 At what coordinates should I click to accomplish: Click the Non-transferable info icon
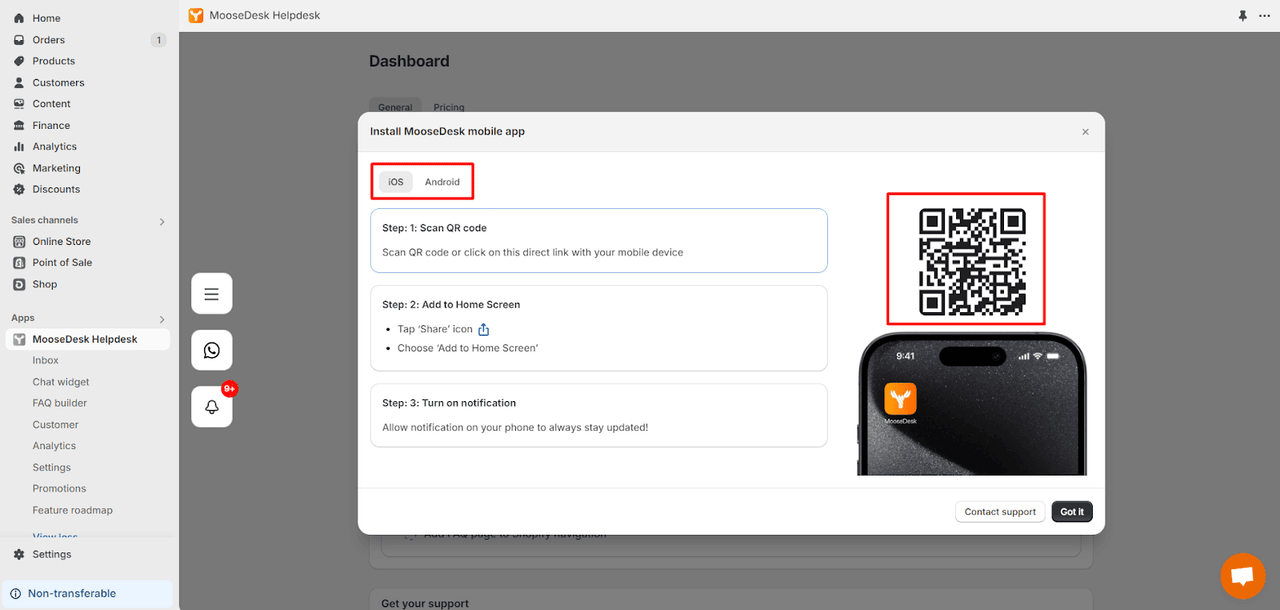[16, 594]
